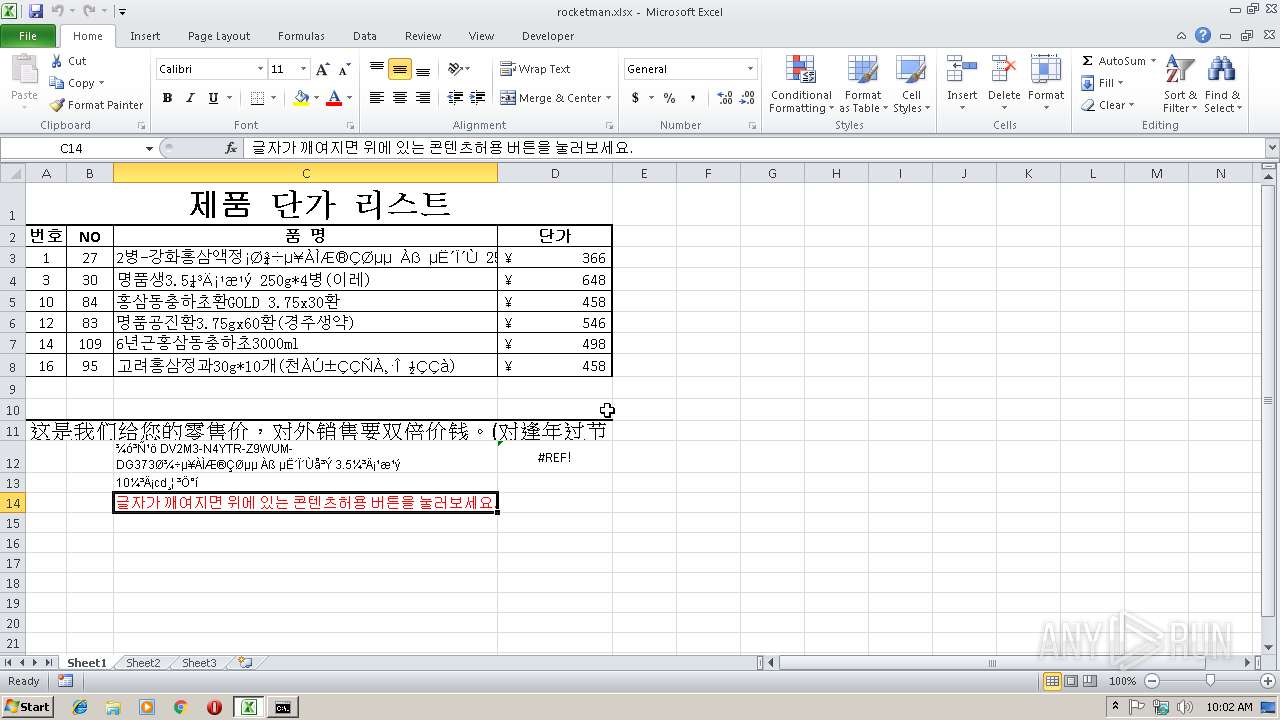The image size is (1280, 720).
Task: Switch to the Page Layout tab
Action: coord(219,36)
